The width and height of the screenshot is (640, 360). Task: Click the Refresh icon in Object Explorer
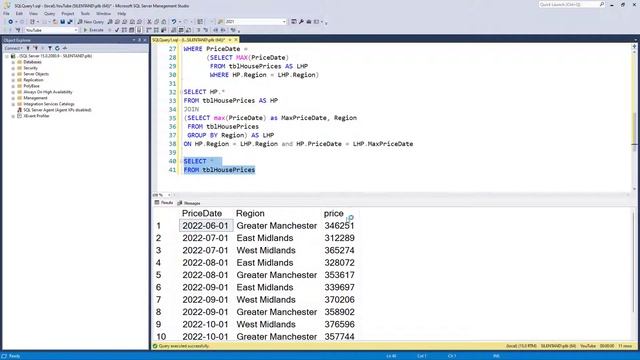click(x=57, y=48)
